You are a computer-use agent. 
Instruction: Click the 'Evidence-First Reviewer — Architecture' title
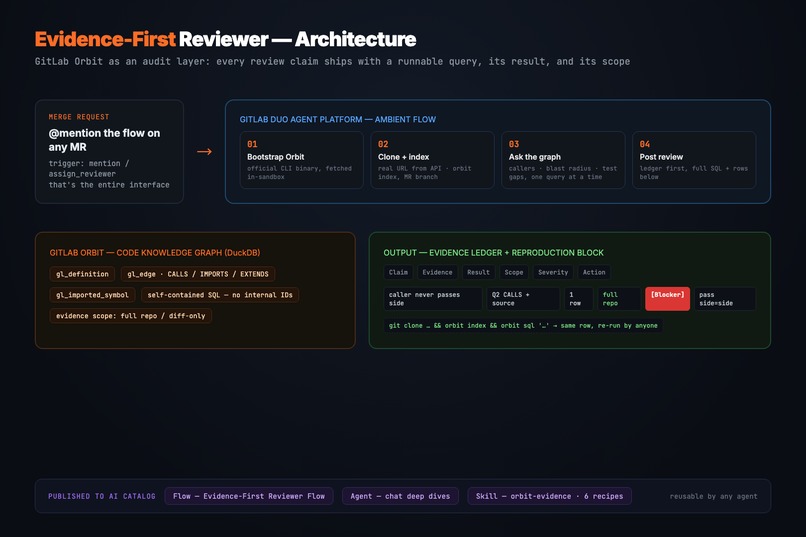226,39
